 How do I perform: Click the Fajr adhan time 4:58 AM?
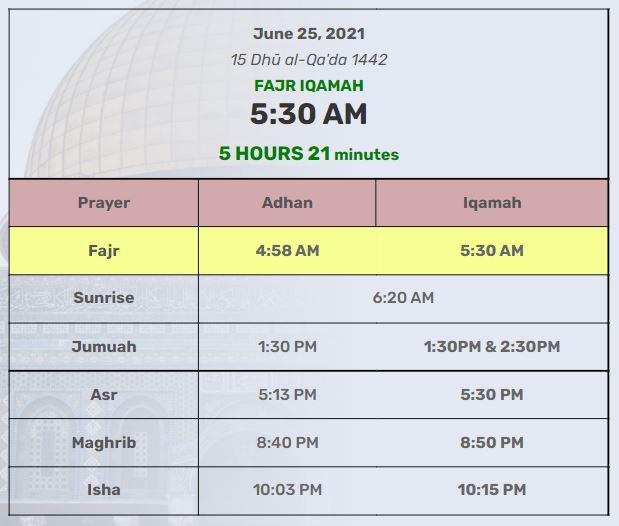[287, 250]
